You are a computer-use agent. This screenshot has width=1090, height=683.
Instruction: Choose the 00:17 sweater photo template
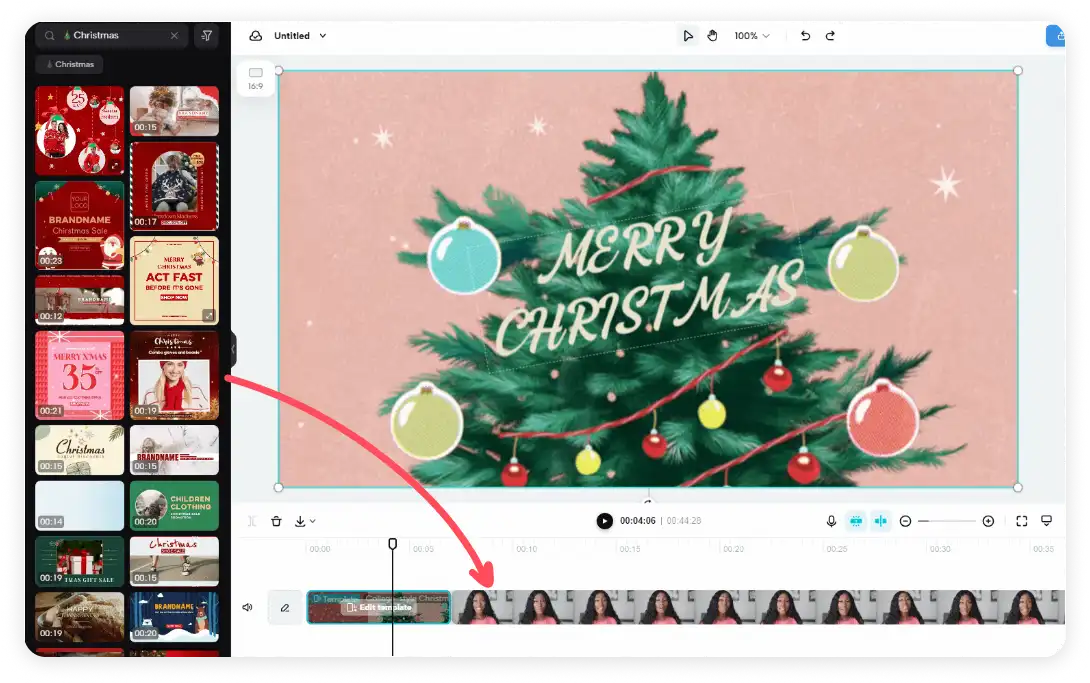point(174,186)
